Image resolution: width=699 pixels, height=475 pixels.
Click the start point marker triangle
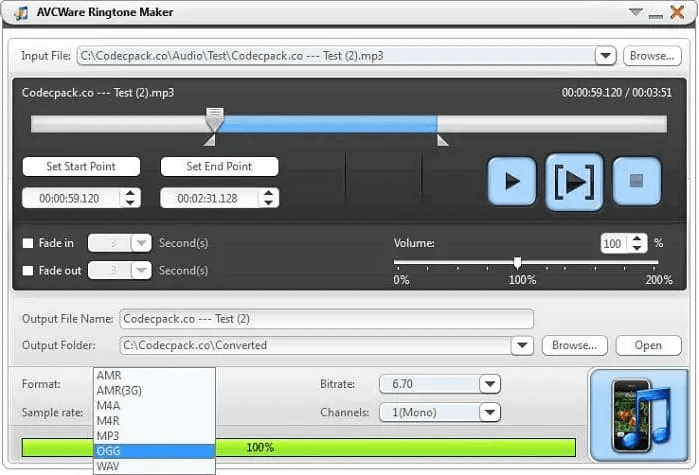(209, 140)
